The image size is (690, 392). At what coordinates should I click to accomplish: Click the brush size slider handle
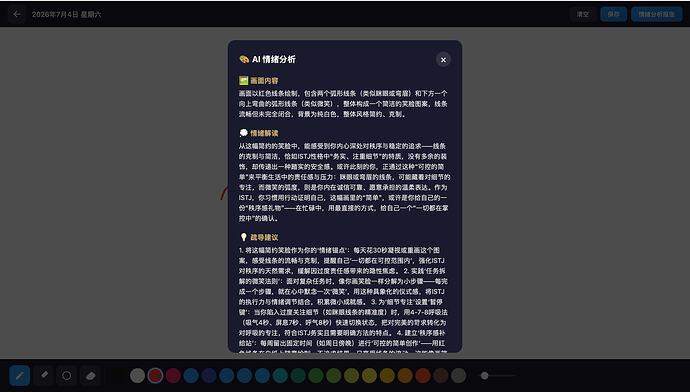coord(484,376)
